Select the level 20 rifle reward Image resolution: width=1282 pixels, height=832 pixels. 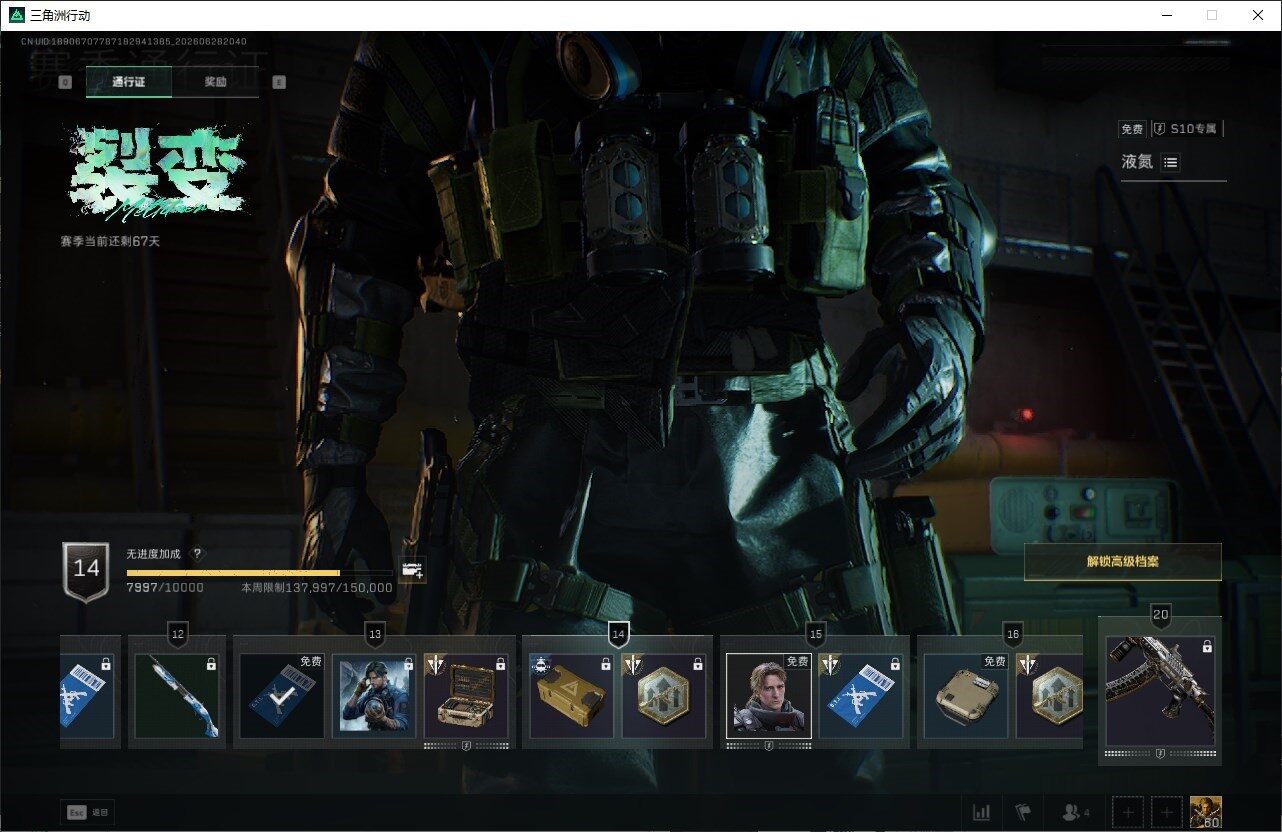click(x=1160, y=692)
